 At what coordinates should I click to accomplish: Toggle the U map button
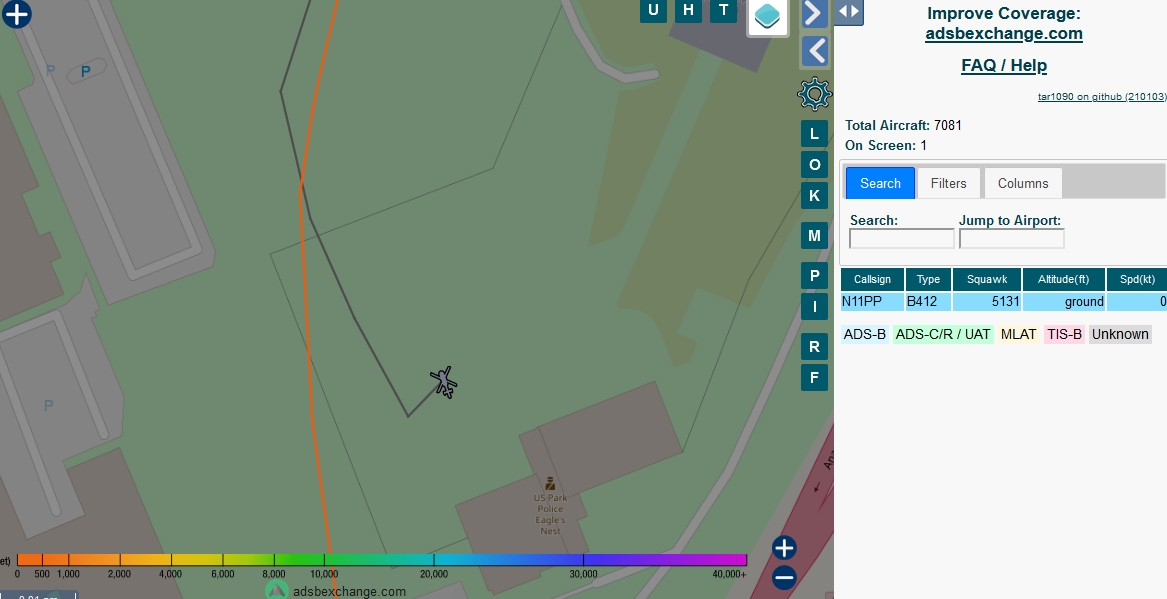coord(653,10)
